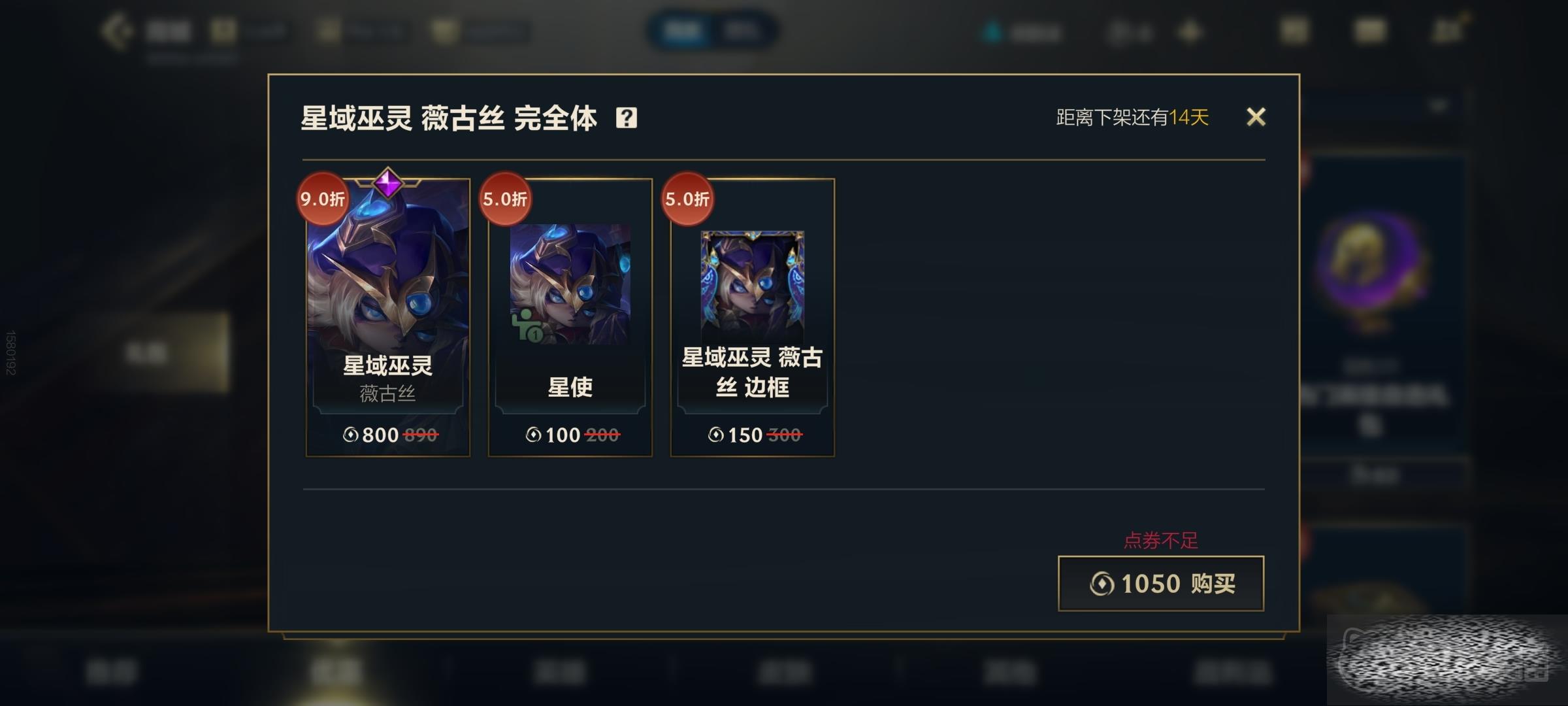Expand the blurred chevron right of the dialog
The width and height of the screenshot is (1568, 706).
(1438, 105)
